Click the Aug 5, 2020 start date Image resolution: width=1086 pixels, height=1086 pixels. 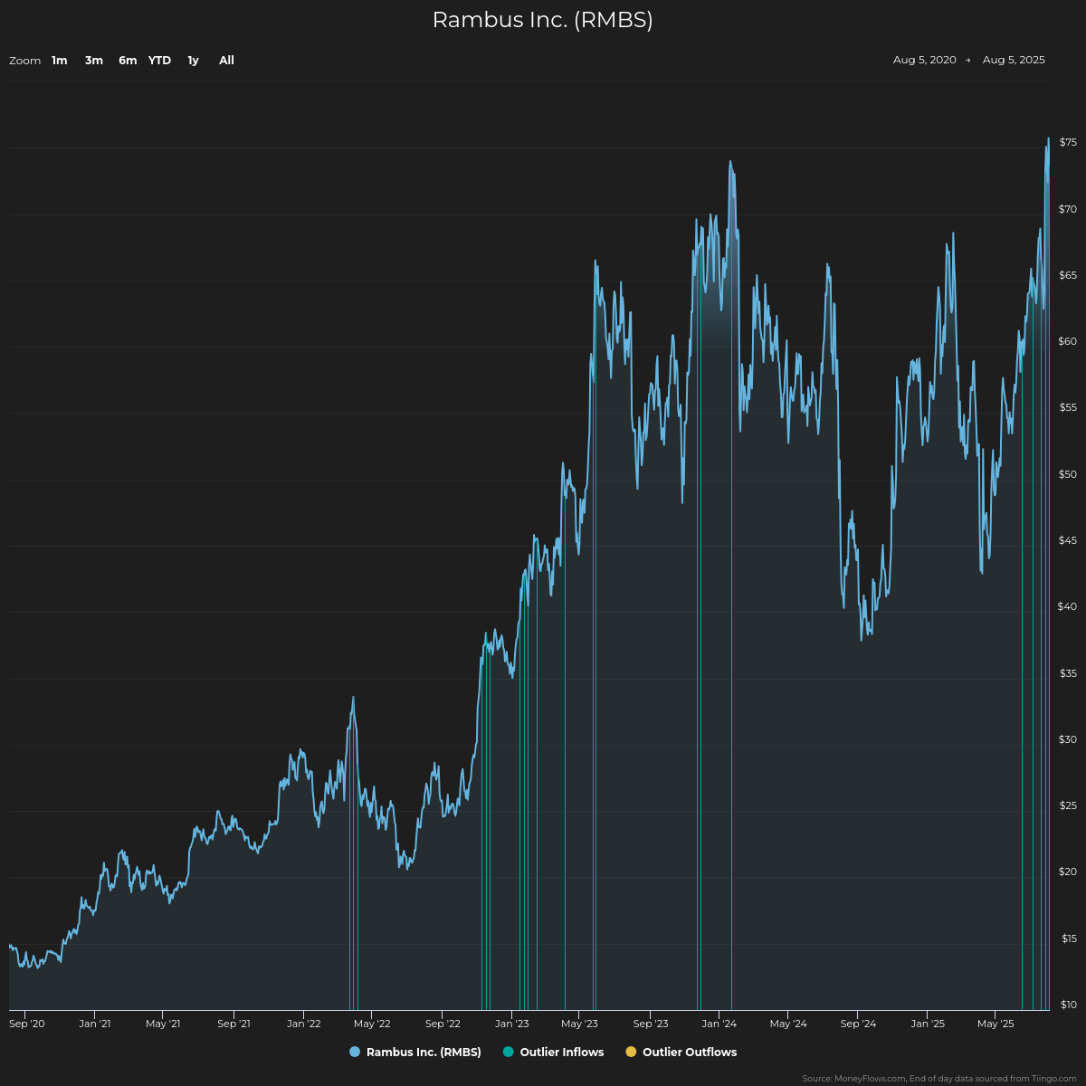[925, 60]
